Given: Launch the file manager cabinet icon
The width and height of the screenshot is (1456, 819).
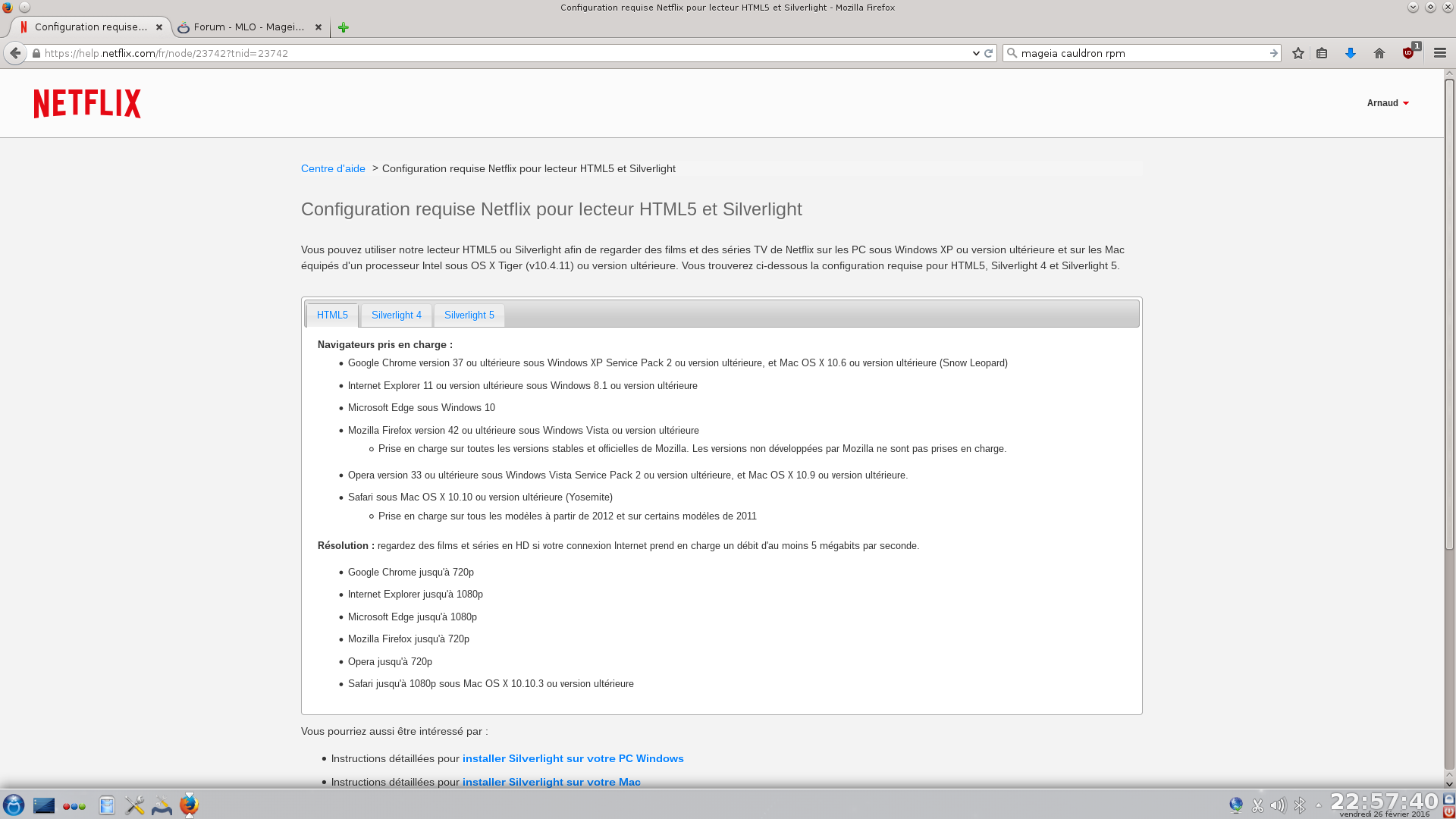Looking at the screenshot, I should tap(107, 805).
